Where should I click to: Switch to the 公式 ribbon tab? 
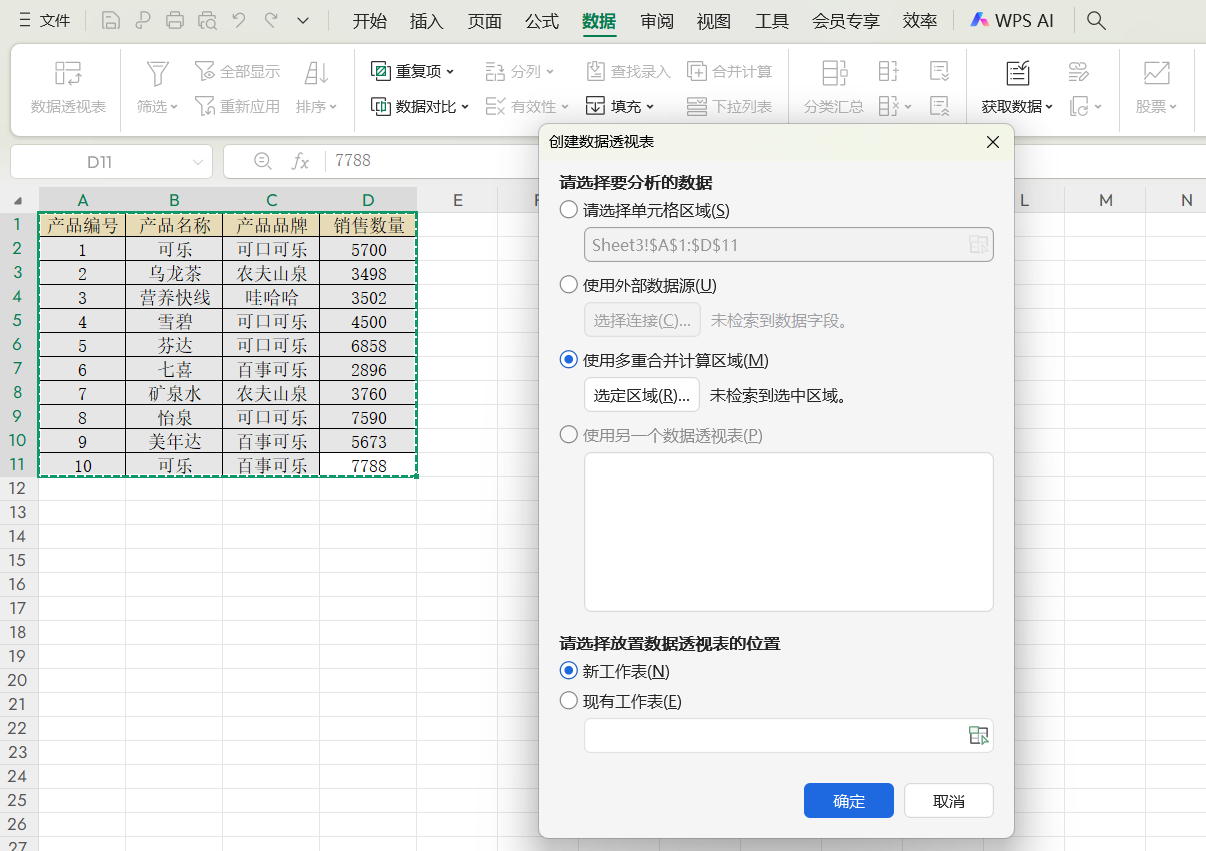[x=541, y=19]
